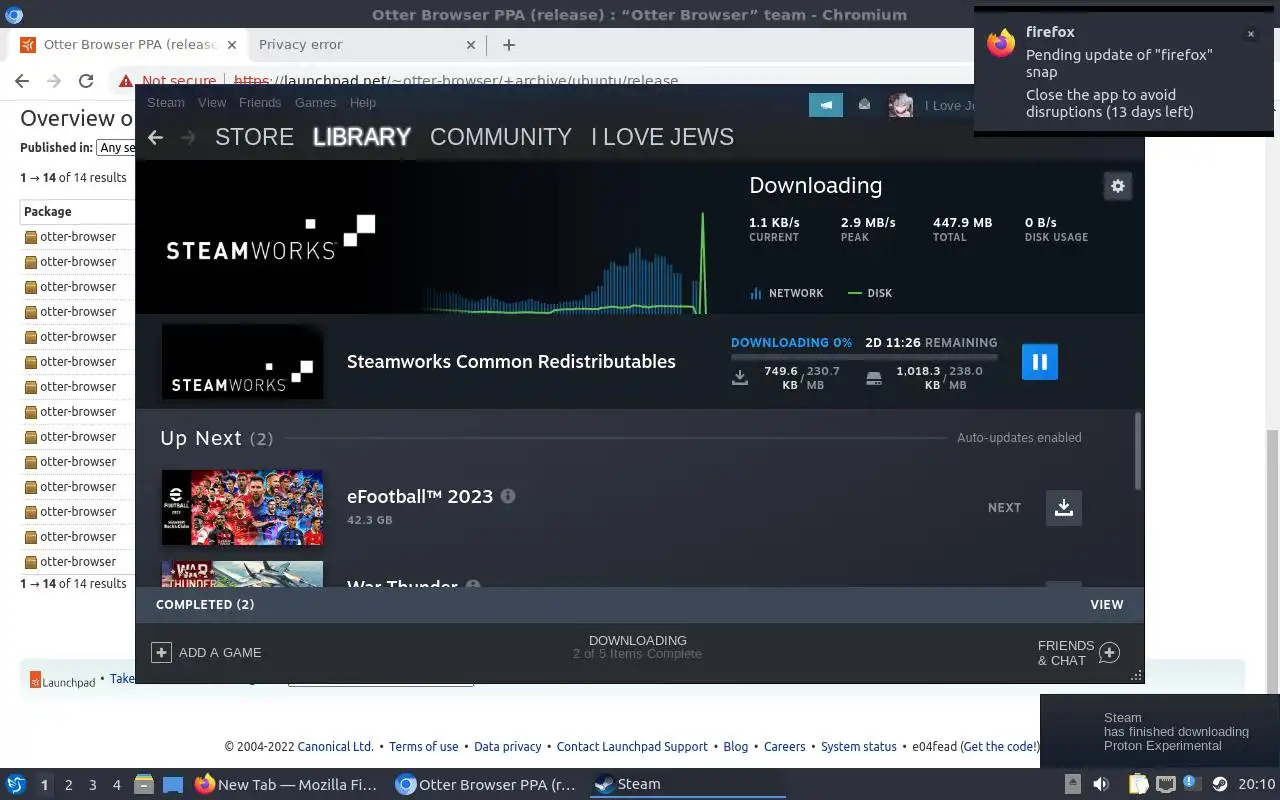The width and height of the screenshot is (1280, 800).
Task: Open Friends & Chat plus icon
Action: (x=1109, y=653)
